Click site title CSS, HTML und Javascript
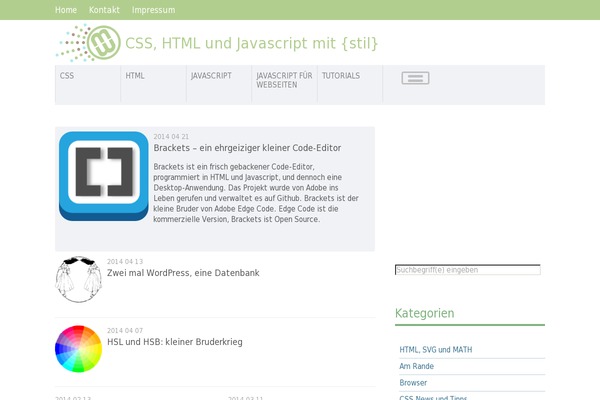This screenshot has height=400, width=600. click(x=251, y=43)
